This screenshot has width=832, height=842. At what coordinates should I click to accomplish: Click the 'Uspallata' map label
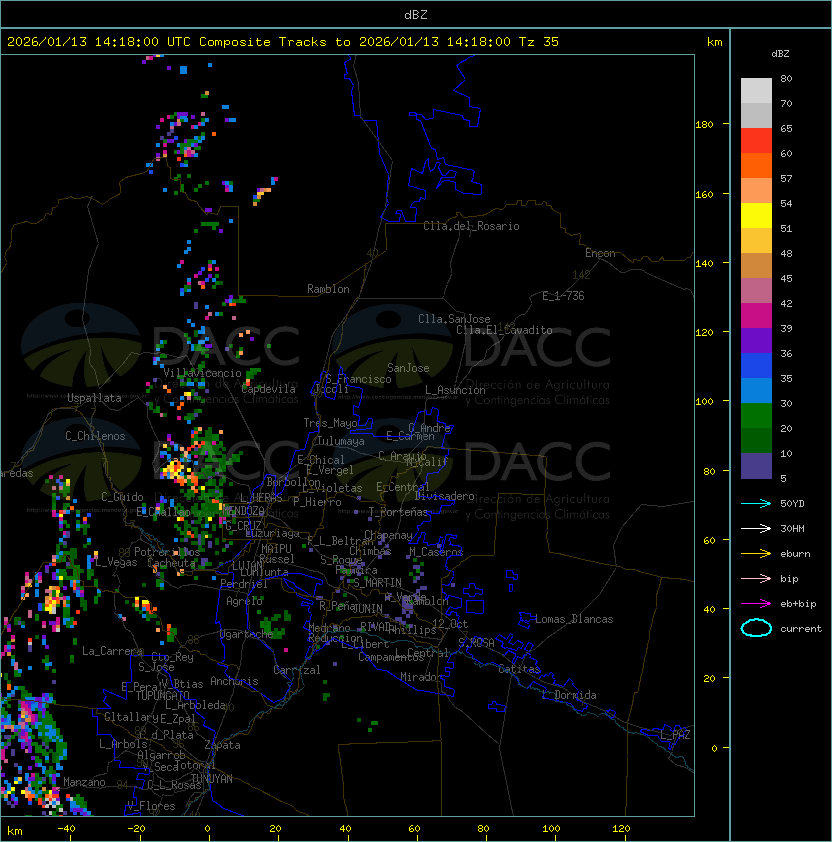pos(94,398)
